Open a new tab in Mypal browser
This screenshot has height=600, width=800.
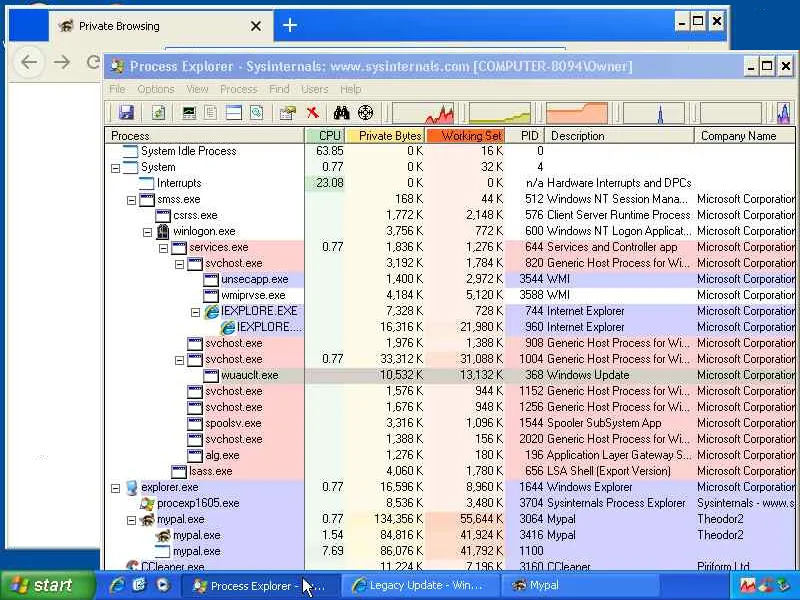(290, 25)
